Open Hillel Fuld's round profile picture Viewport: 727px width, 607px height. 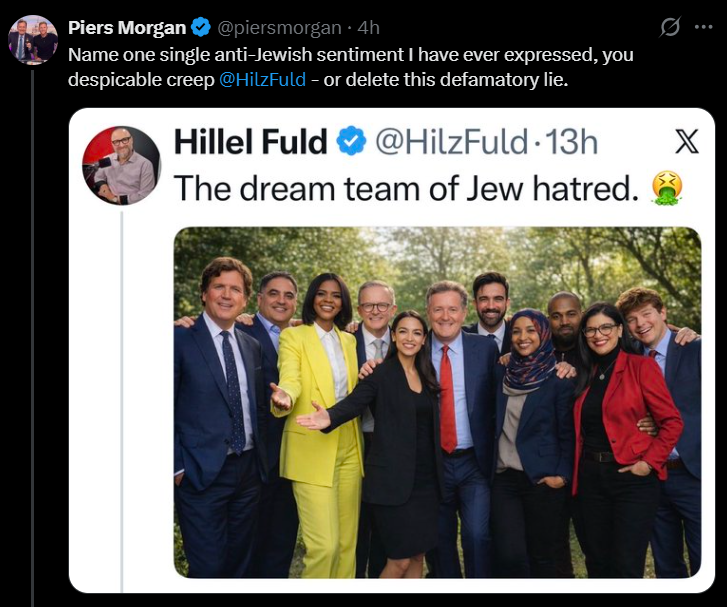pyautogui.click(x=121, y=166)
